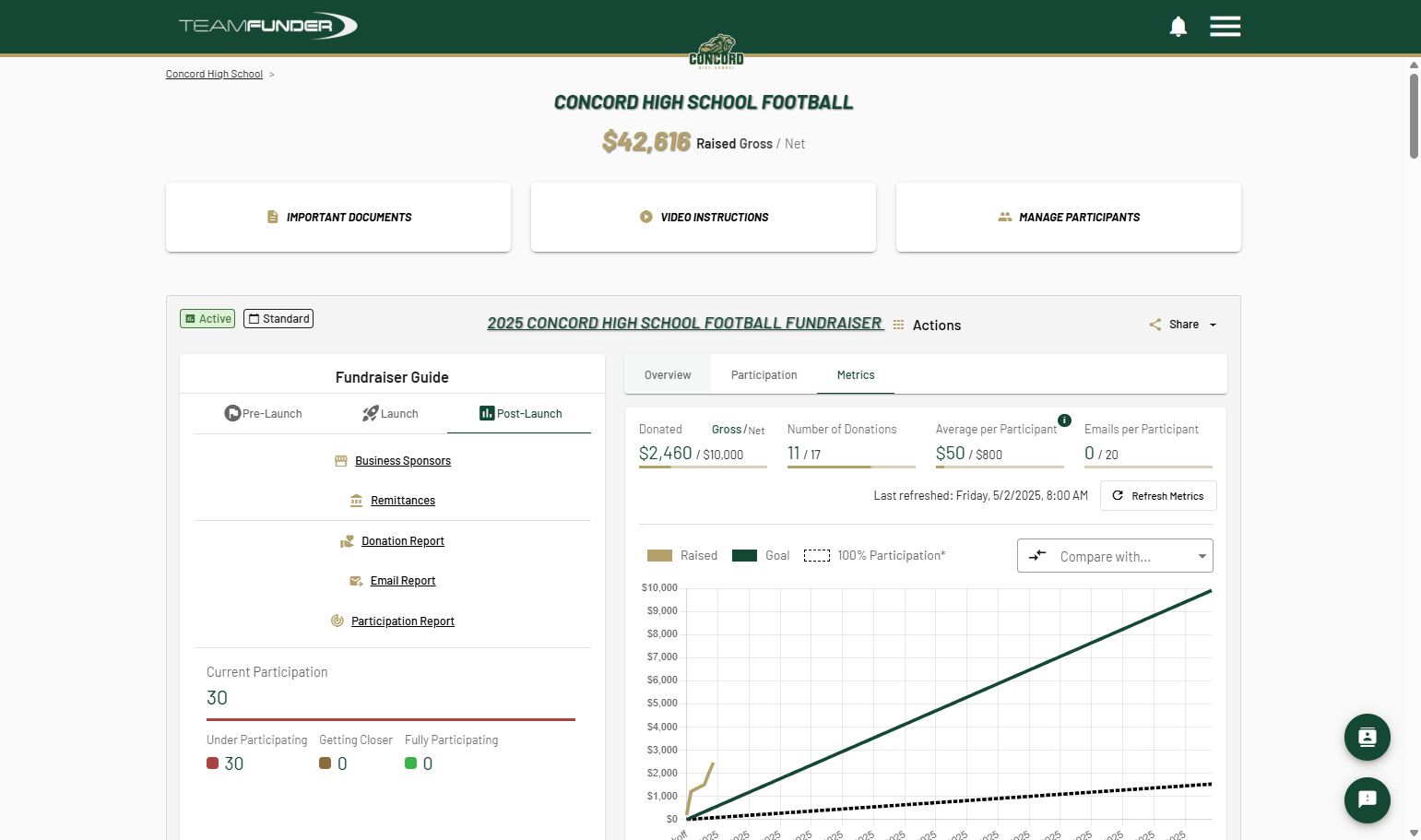
Task: Toggle the 100% Participation series in legend
Action: [x=875, y=556]
